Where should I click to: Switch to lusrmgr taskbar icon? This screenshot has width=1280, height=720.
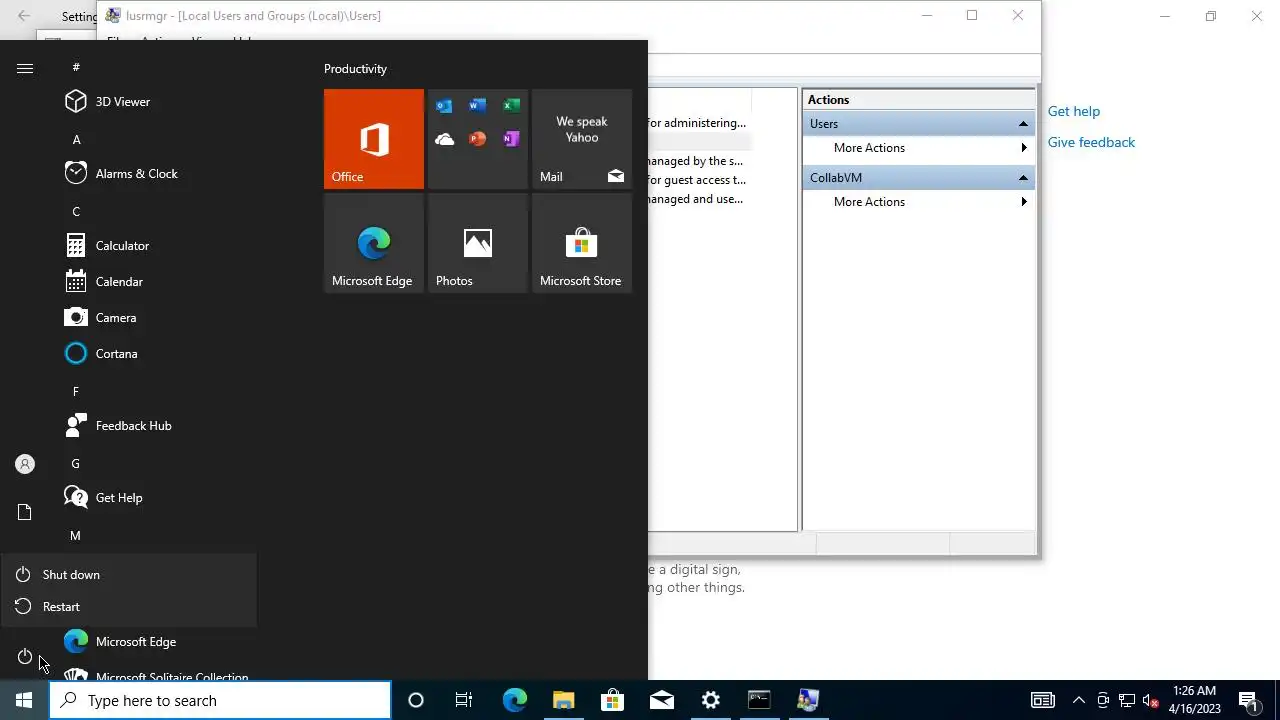(808, 700)
